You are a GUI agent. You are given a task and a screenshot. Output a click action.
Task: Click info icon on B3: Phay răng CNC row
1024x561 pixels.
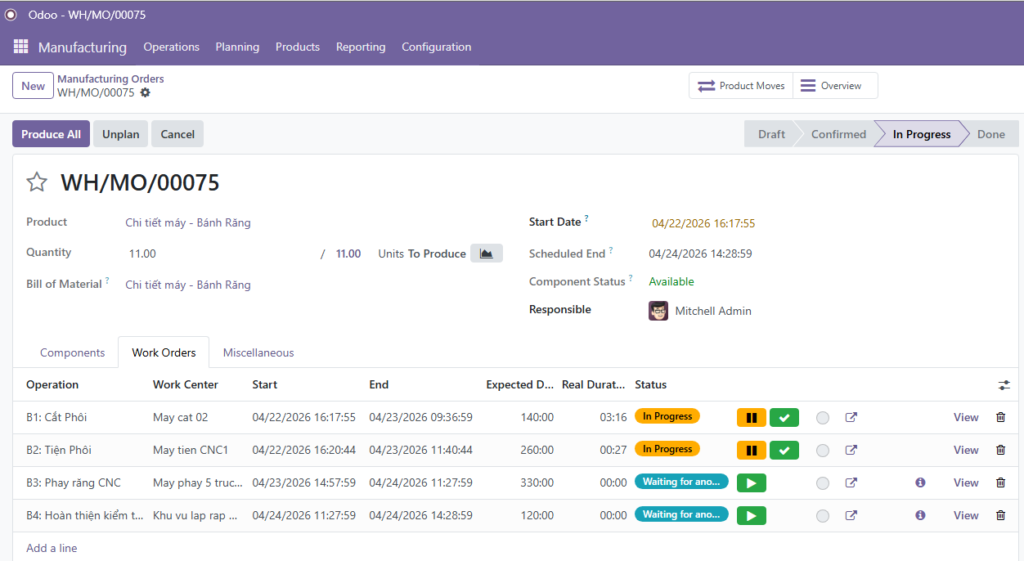[x=920, y=483]
